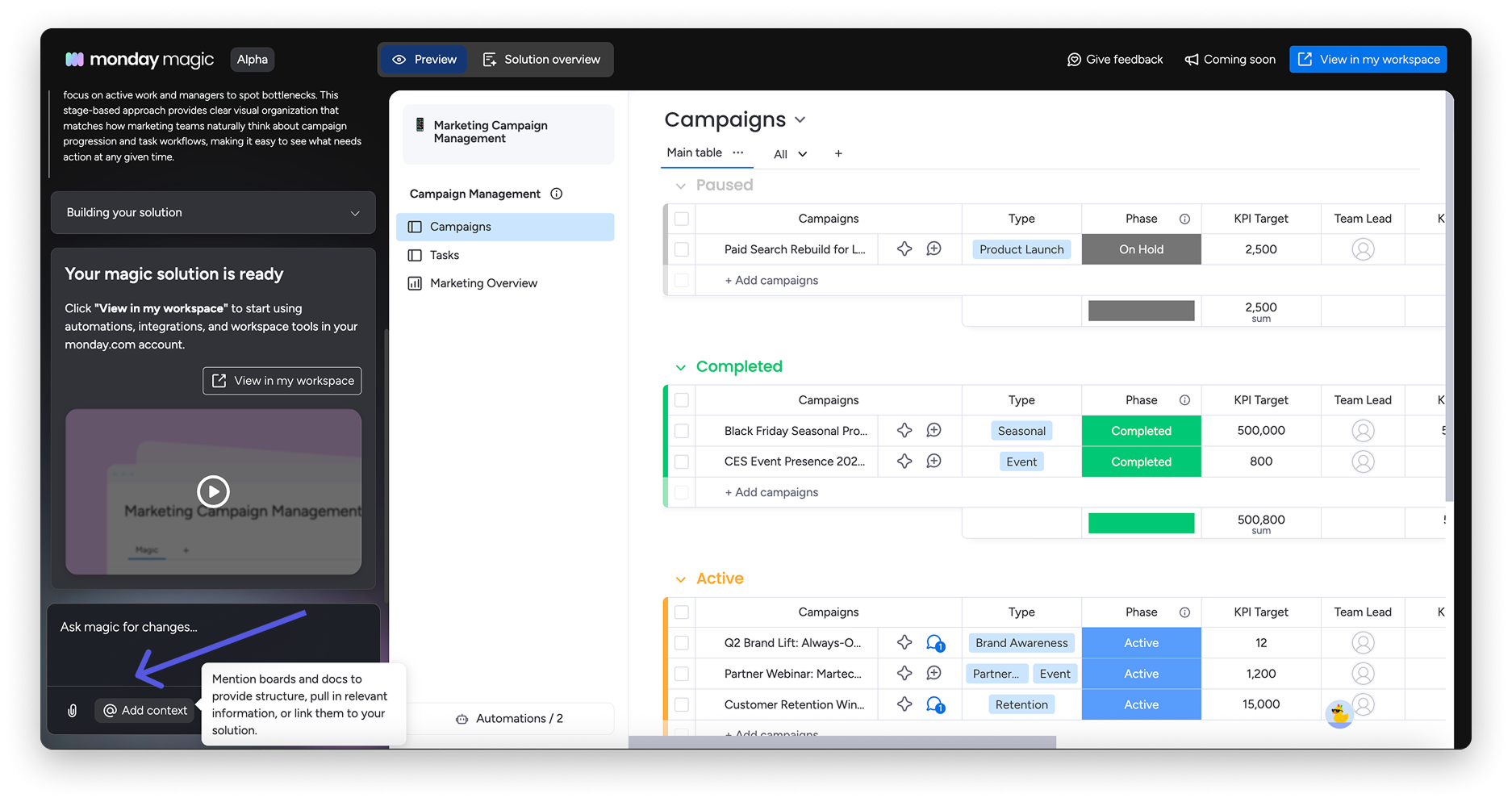This screenshot has width=1512, height=802.
Task: Open Main table view options menu
Action: tap(738, 152)
